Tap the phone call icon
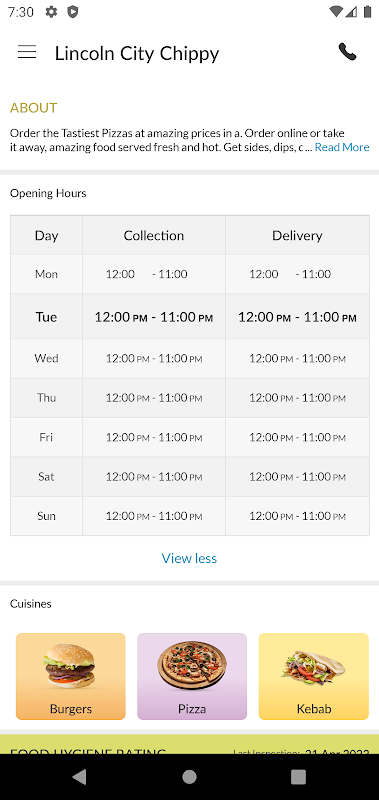Viewport: 379px width, 800px height. tap(347, 52)
